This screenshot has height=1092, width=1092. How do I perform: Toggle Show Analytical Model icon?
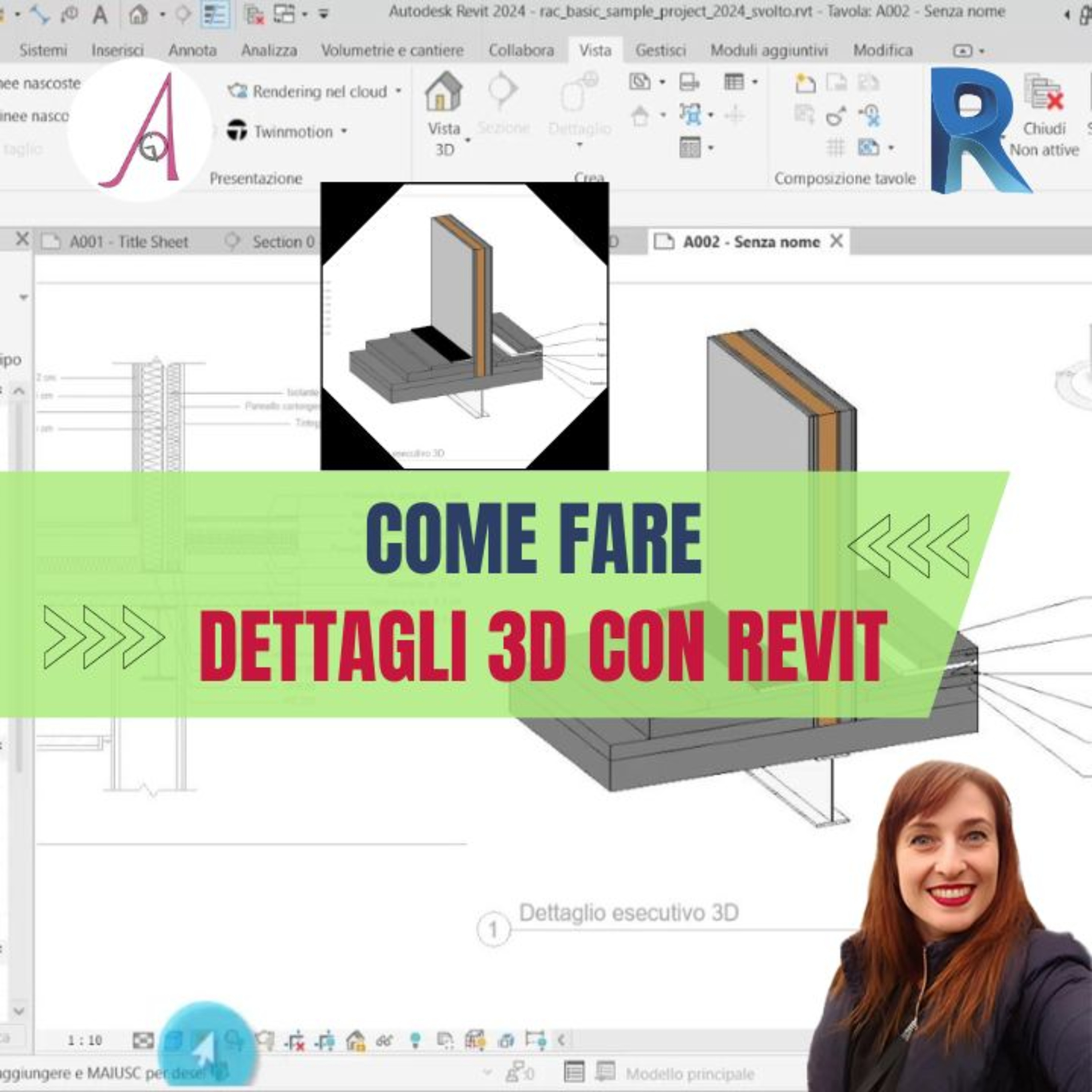(475, 1040)
